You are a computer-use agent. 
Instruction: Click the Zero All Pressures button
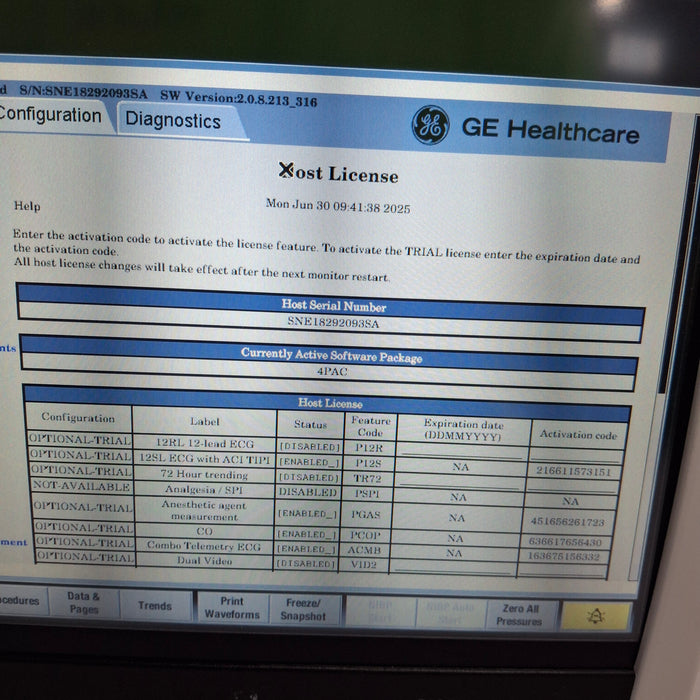pos(519,615)
